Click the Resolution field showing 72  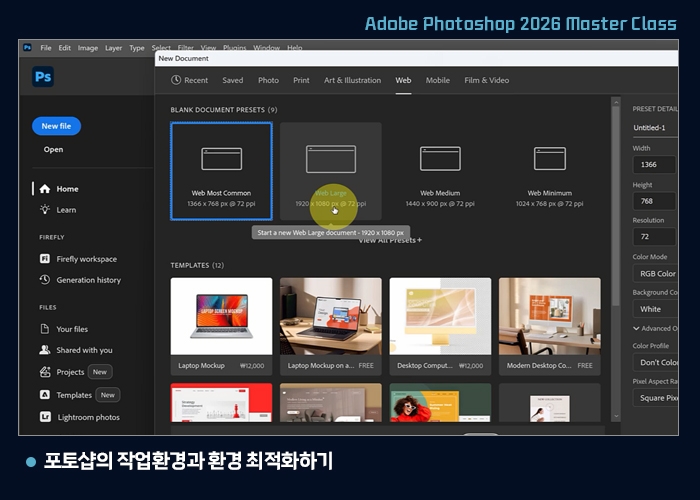tap(654, 237)
